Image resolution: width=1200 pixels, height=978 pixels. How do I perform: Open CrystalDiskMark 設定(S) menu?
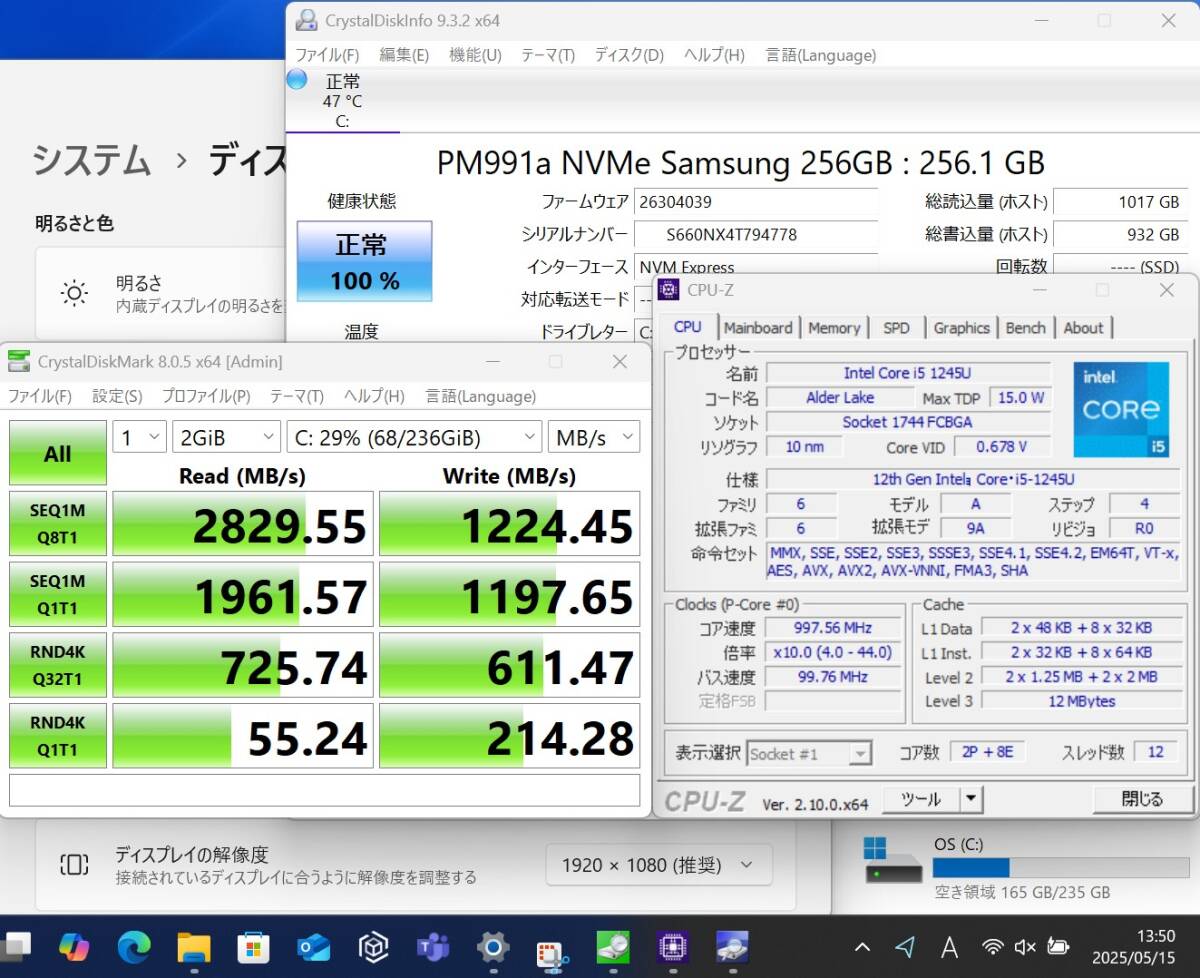(117, 396)
